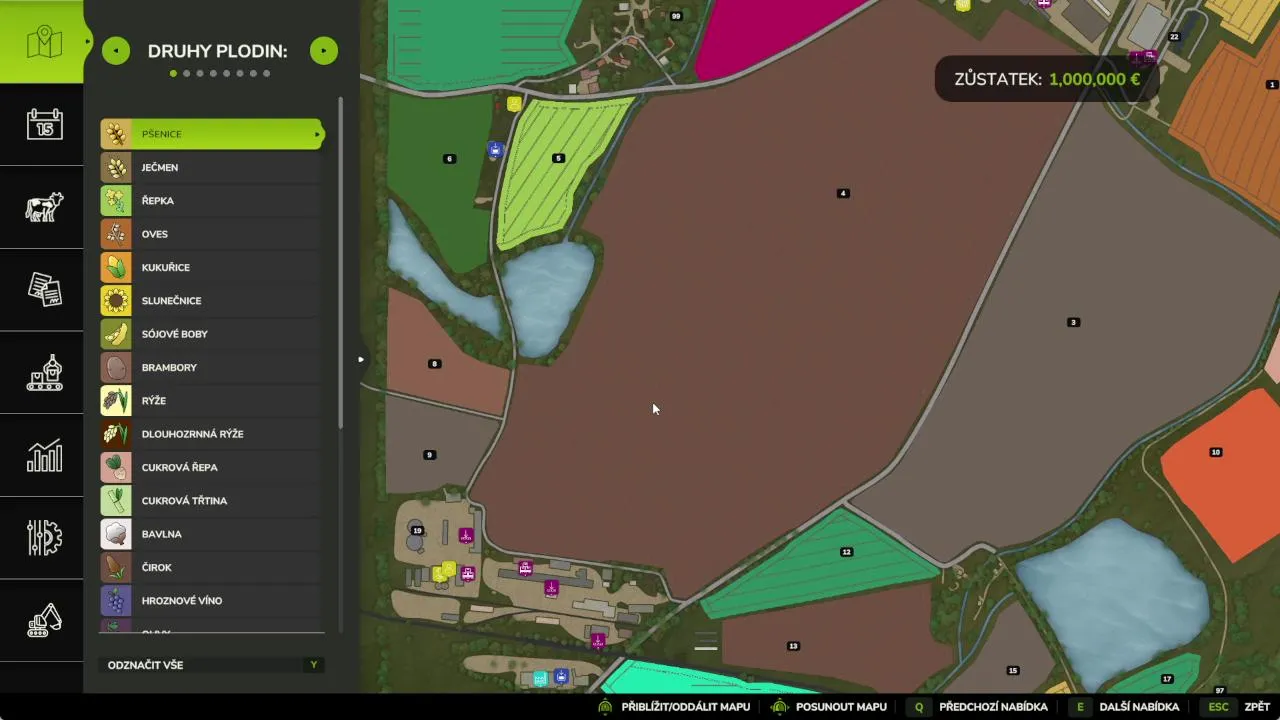Click Přiblížit/Oddálit mapu hint
The height and width of the screenshot is (720, 1280).
[x=673, y=707]
